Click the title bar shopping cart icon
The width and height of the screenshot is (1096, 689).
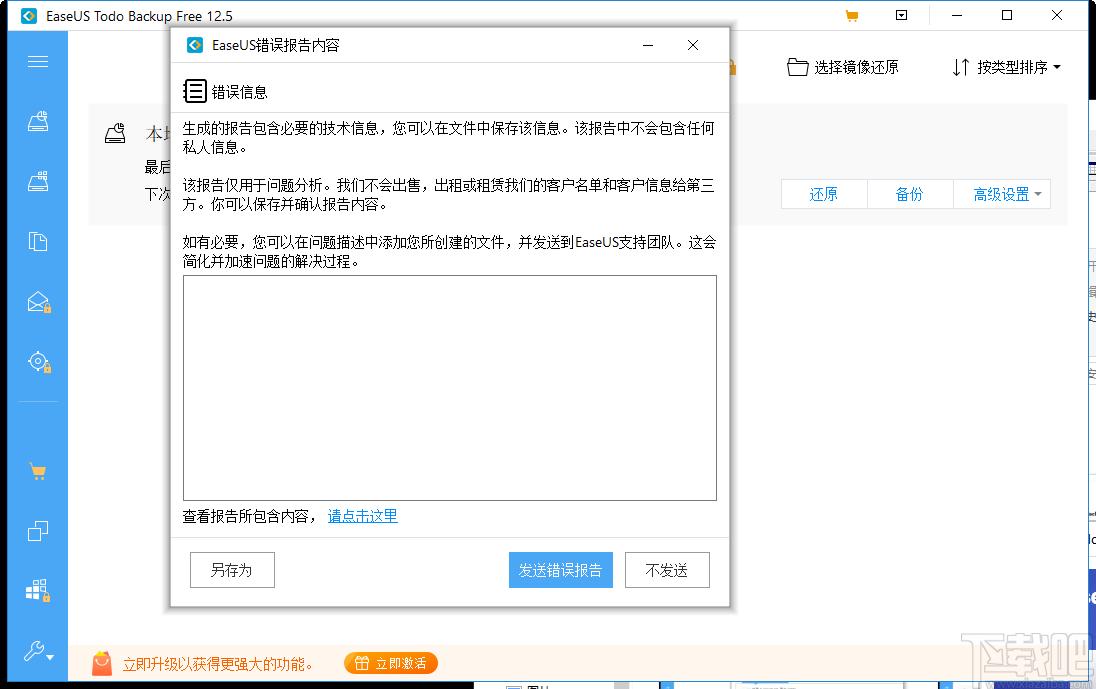pyautogui.click(x=851, y=15)
